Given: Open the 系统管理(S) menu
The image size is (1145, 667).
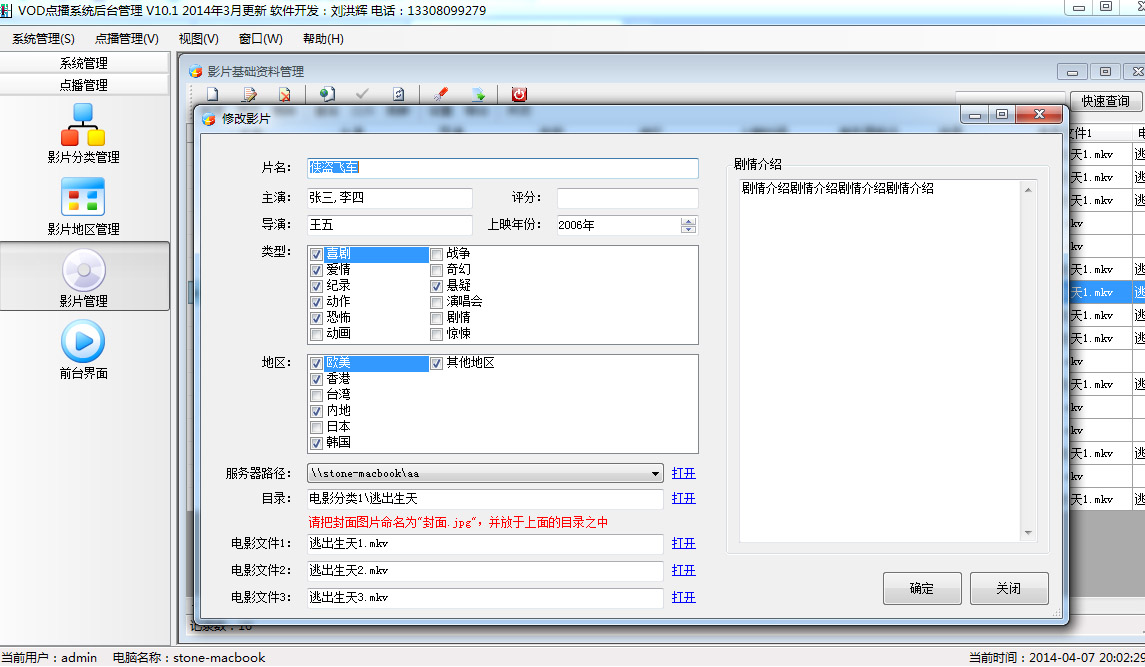Looking at the screenshot, I should click(43, 39).
